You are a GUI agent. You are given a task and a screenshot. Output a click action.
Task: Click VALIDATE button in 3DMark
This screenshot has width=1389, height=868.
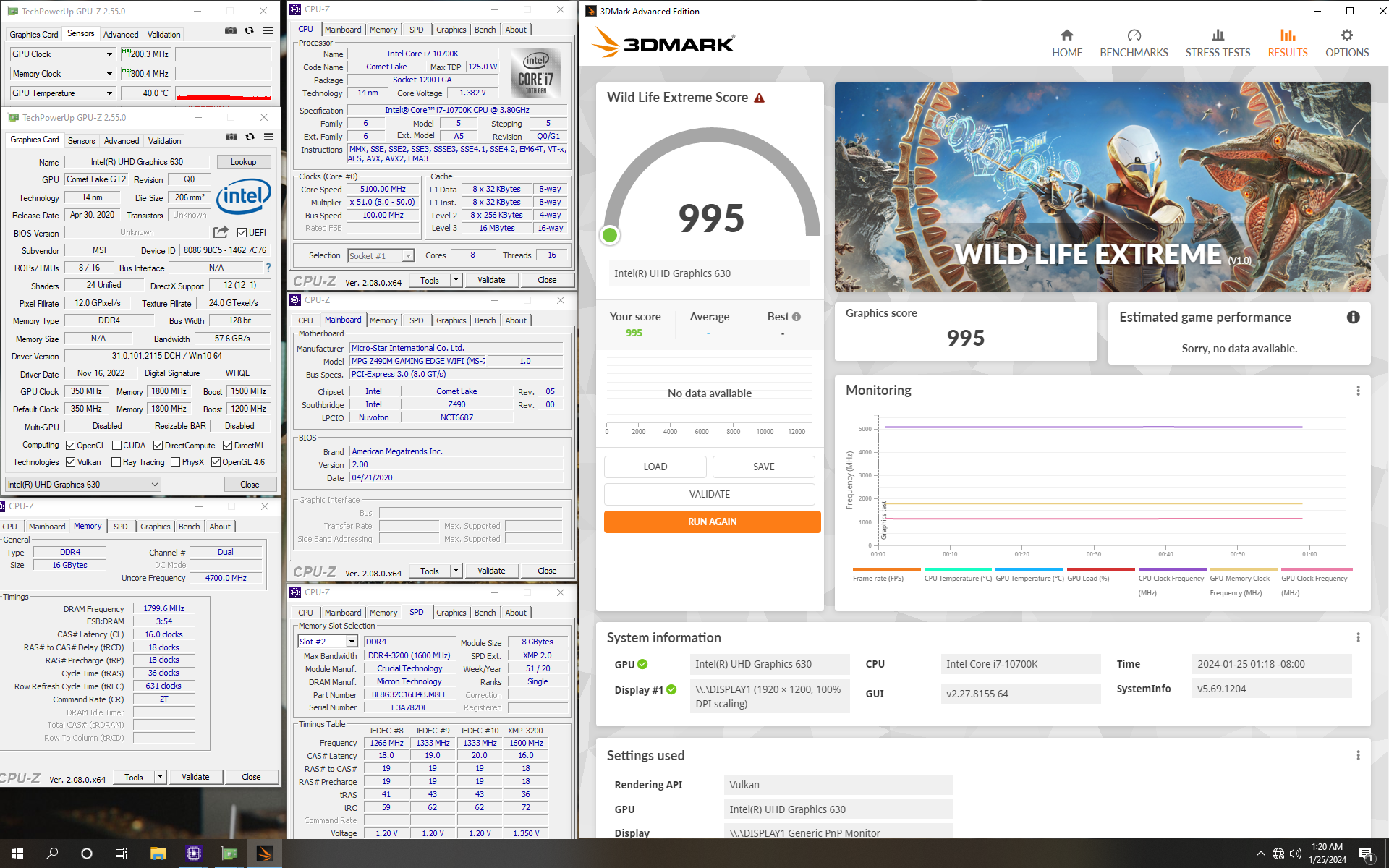(x=710, y=494)
